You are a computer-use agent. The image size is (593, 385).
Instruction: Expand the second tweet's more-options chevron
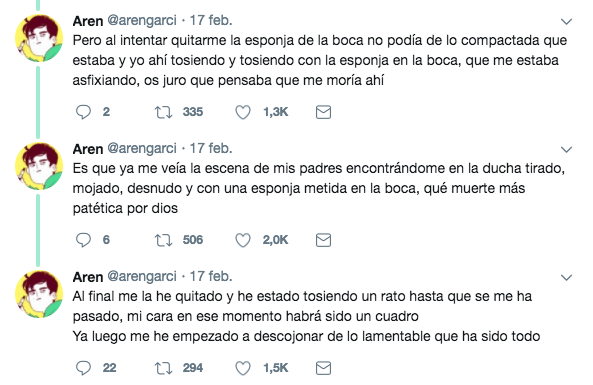coord(566,150)
